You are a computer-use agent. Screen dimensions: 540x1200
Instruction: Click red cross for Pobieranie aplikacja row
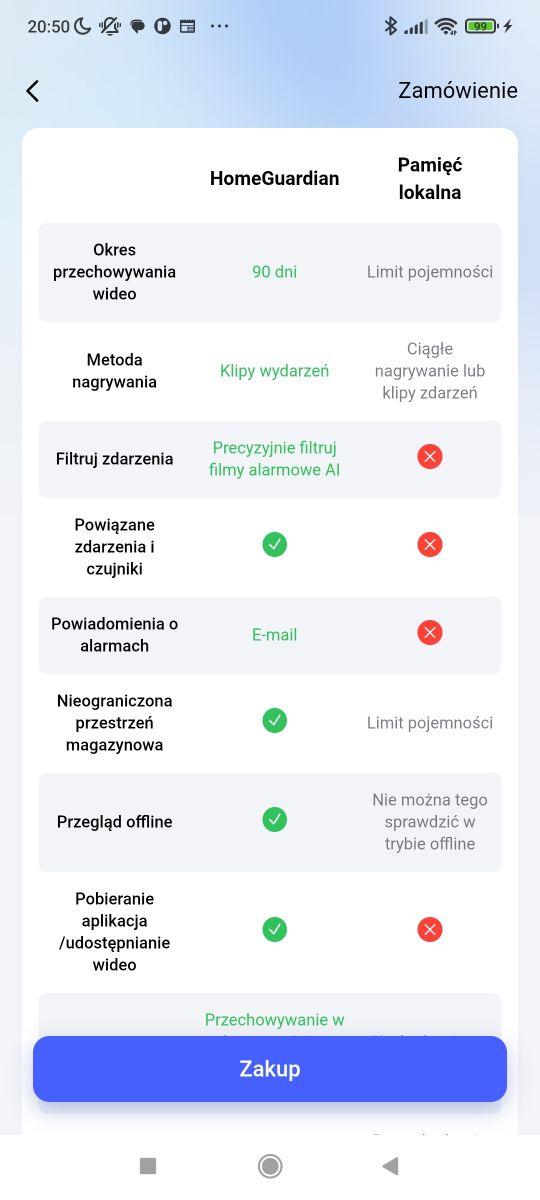[430, 930]
